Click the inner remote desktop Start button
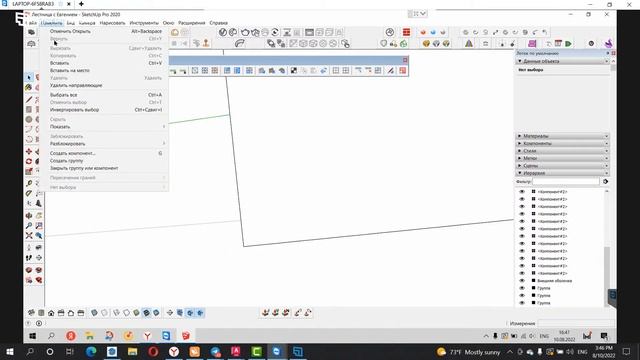 [32, 336]
